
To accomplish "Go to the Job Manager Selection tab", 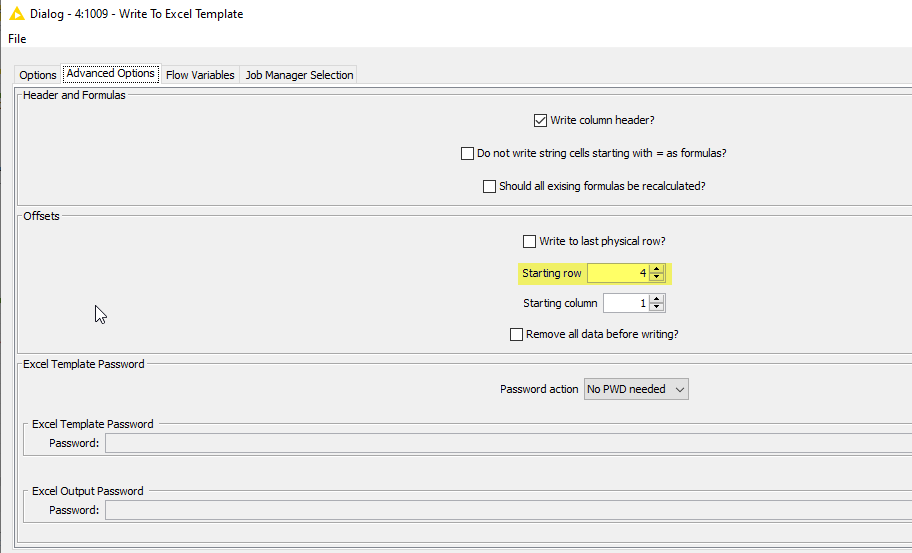I will [x=299, y=75].
